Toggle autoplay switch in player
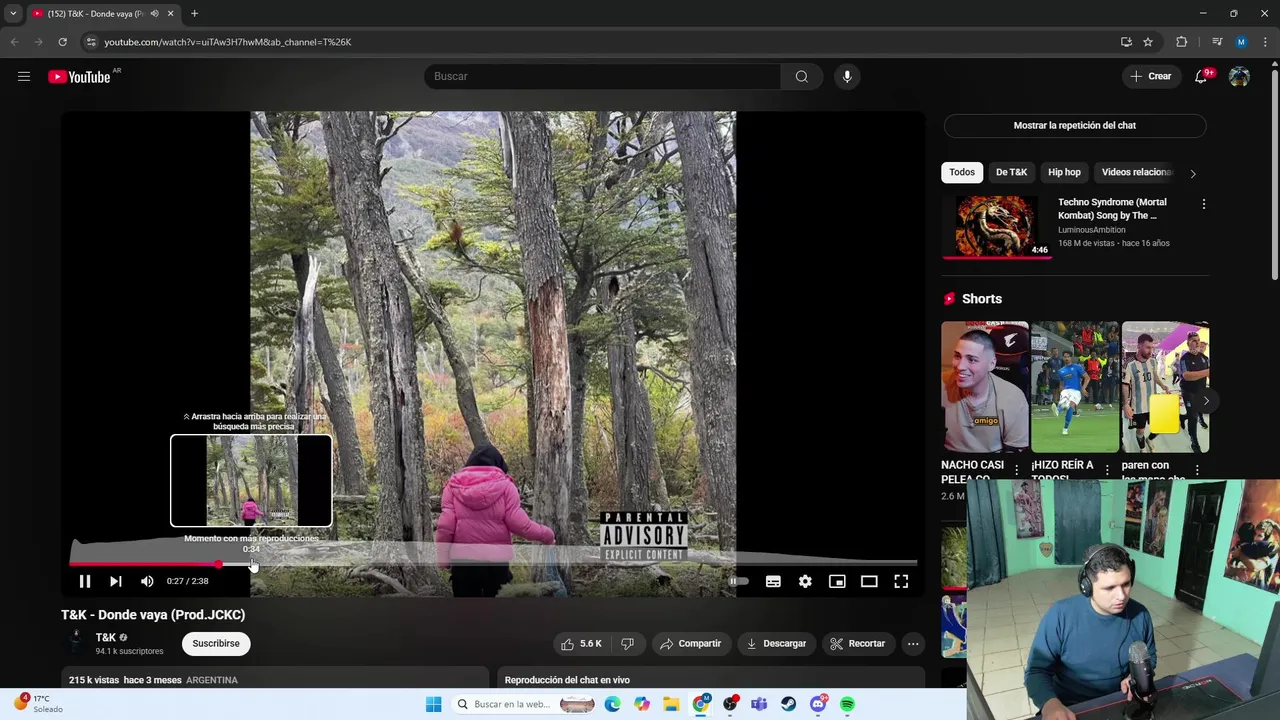 [739, 581]
